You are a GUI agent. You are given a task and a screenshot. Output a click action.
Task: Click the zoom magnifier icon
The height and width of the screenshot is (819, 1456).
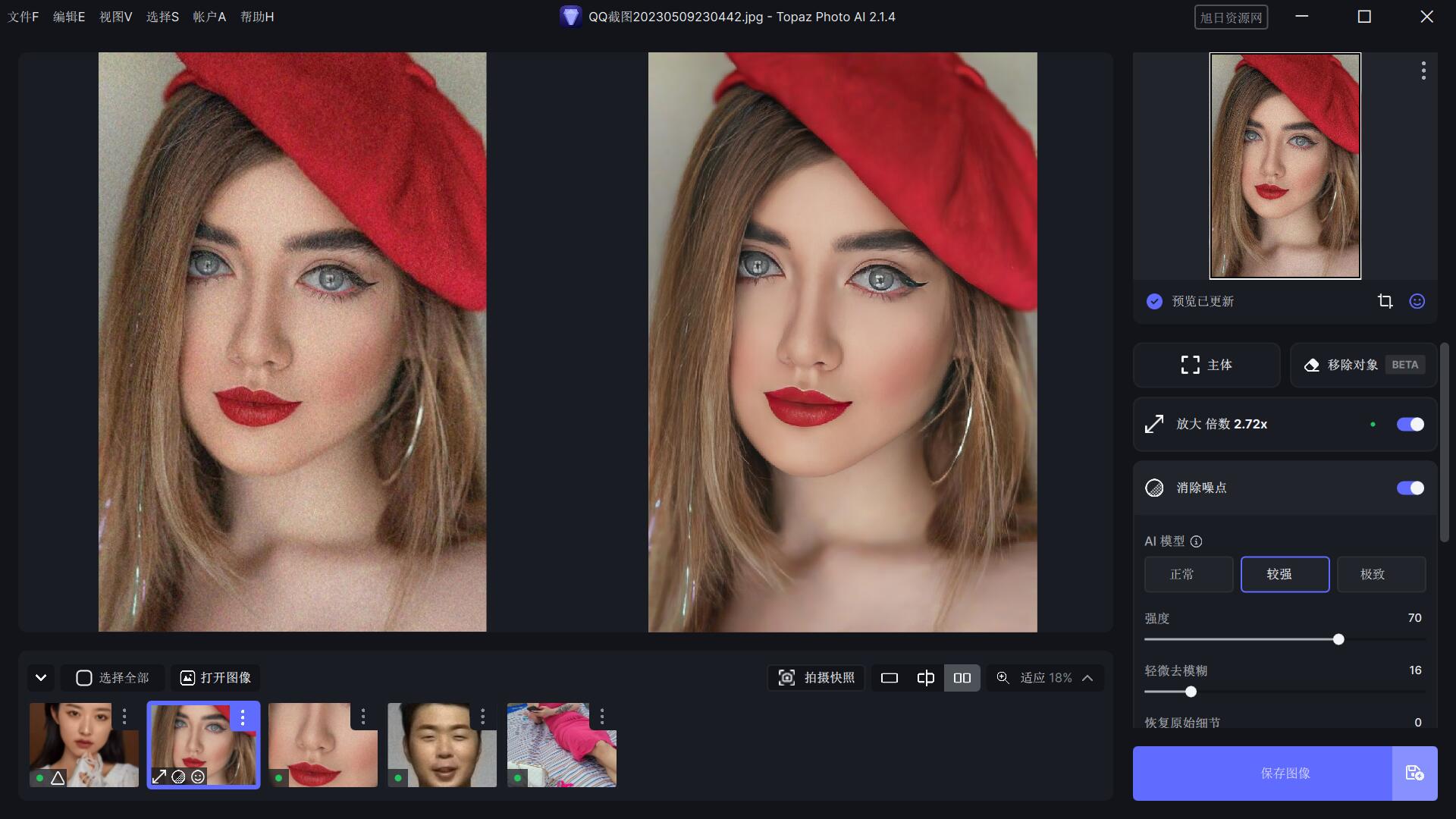(x=1003, y=678)
